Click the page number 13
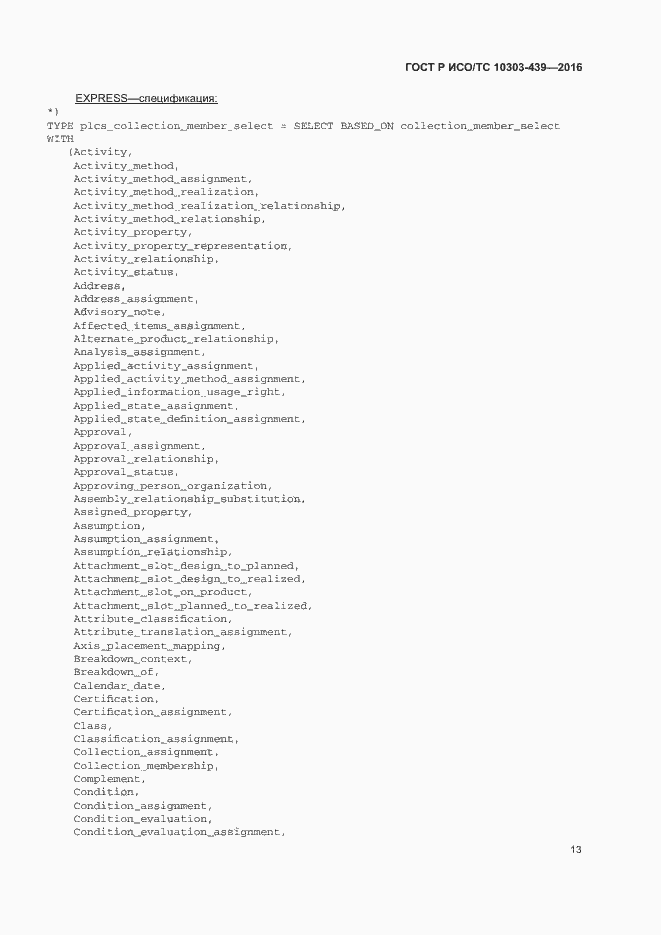Image resolution: width=661 pixels, height=935 pixels. tap(576, 850)
